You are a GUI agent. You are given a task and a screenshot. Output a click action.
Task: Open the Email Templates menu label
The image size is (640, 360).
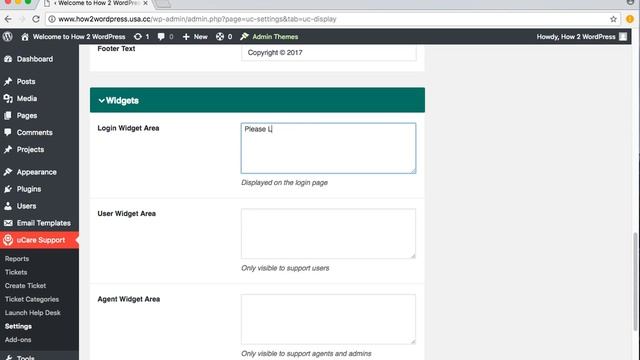click(44, 223)
